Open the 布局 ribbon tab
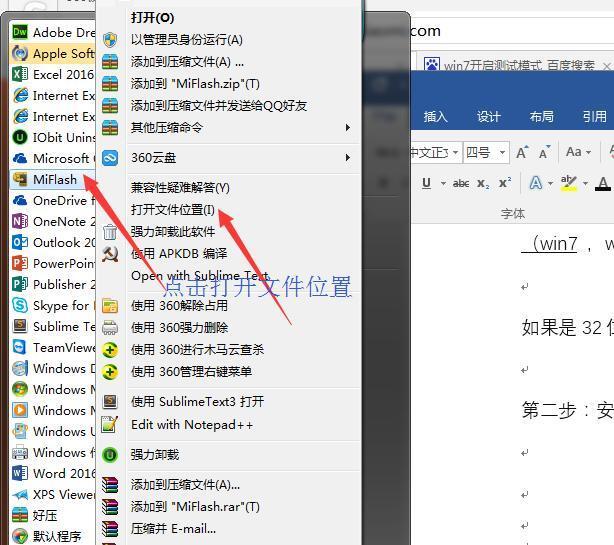Viewport: 614px width, 545px height. click(542, 117)
